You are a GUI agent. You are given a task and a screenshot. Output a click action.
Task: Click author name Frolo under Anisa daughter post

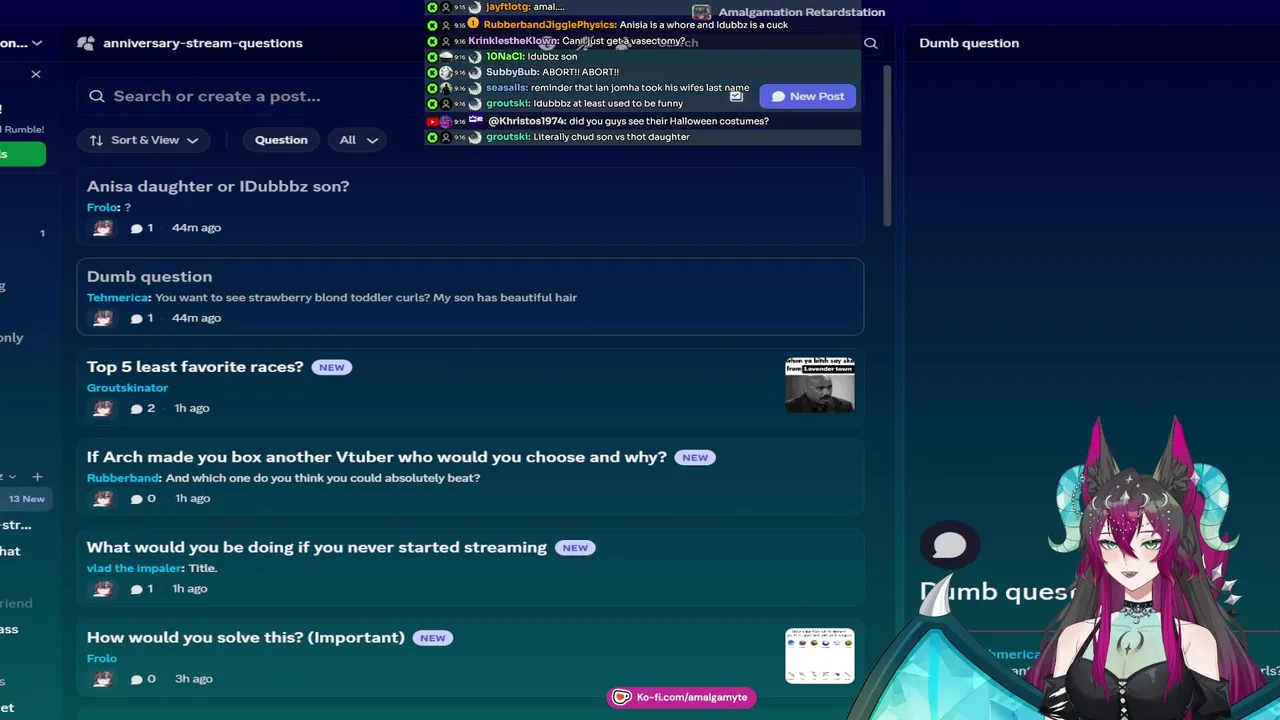[x=102, y=207]
